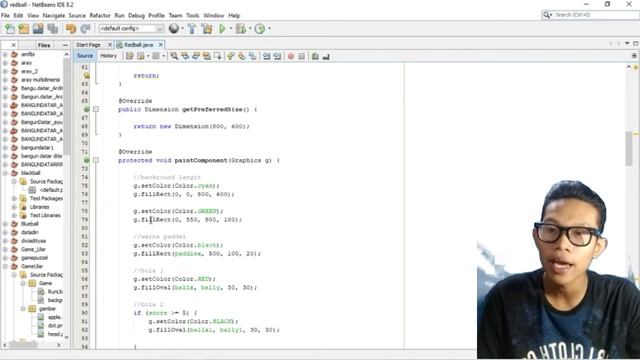The image size is (640, 360).
Task: Switch to the Start Page tab
Action: pos(88,45)
